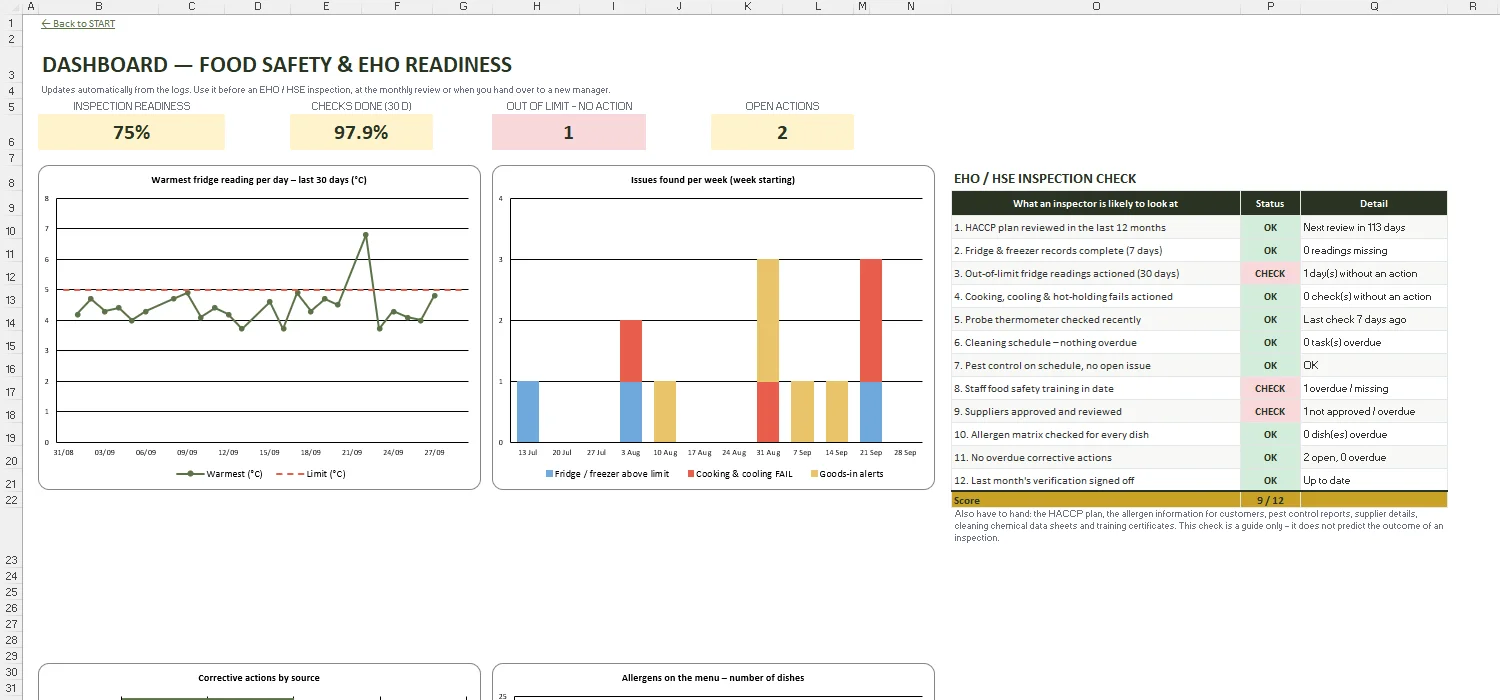
Task: Click the yellow segment of the 31 Aug bar
Action: click(x=768, y=320)
